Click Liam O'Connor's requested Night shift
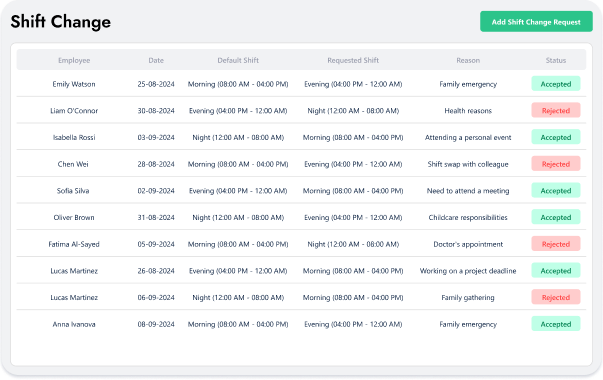The image size is (603, 380). pyautogui.click(x=353, y=111)
